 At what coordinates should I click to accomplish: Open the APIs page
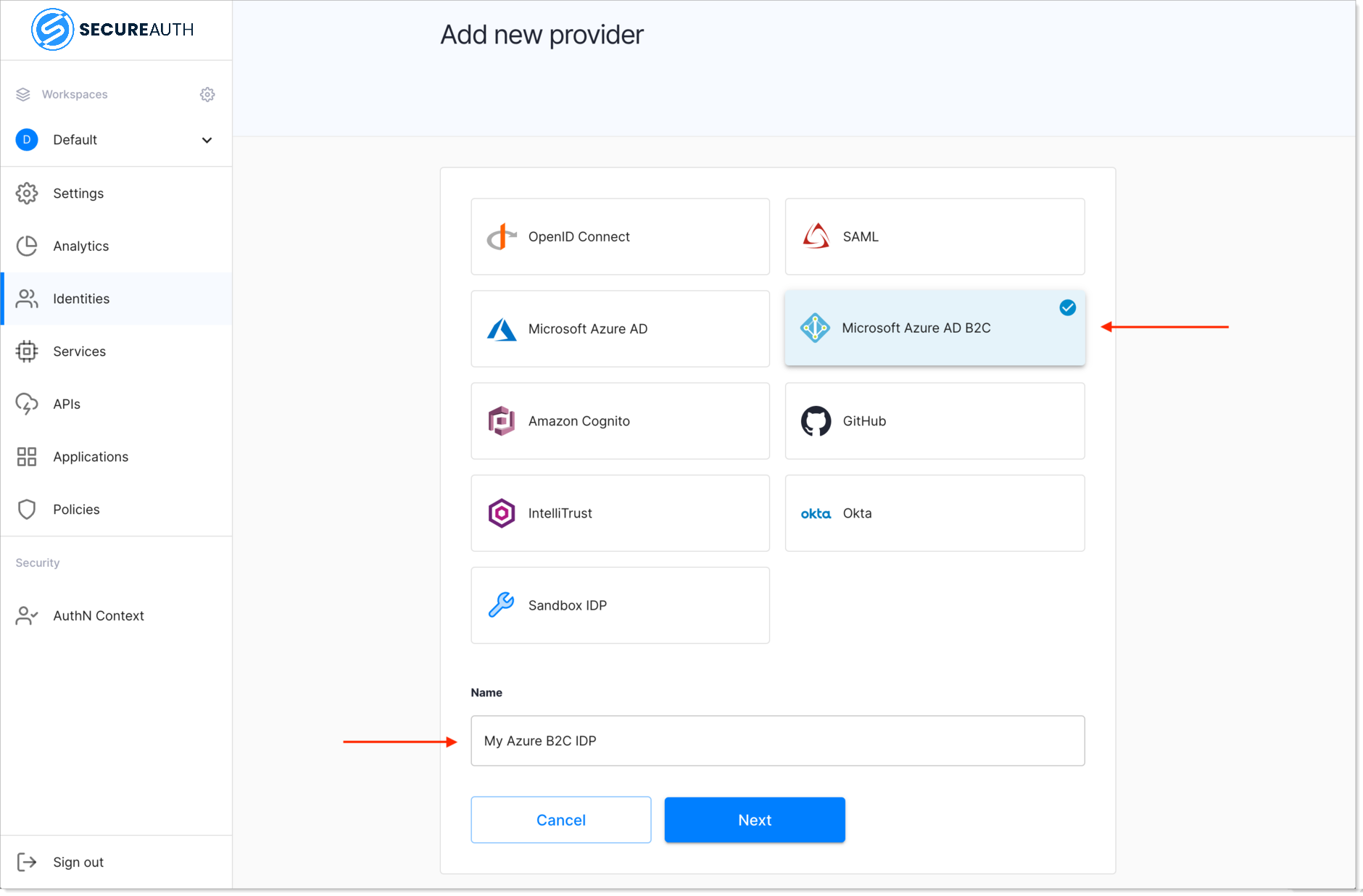click(116, 404)
